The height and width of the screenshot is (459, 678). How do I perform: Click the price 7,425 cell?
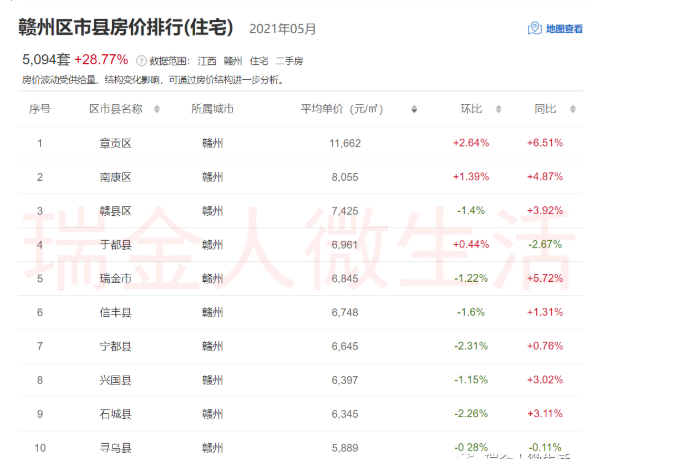click(x=345, y=211)
